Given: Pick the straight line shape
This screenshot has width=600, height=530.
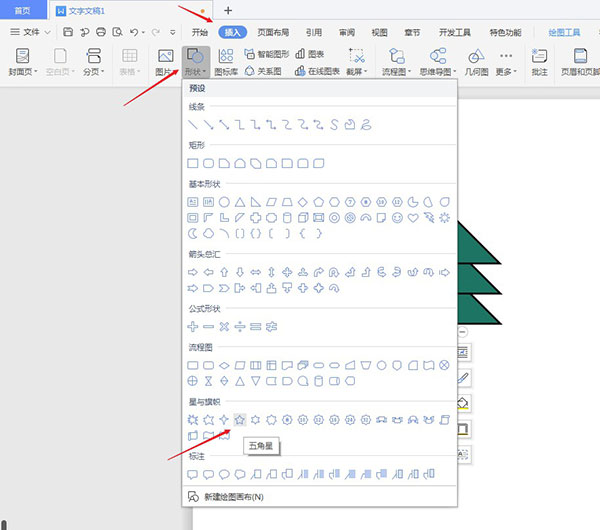Looking at the screenshot, I should pos(193,125).
